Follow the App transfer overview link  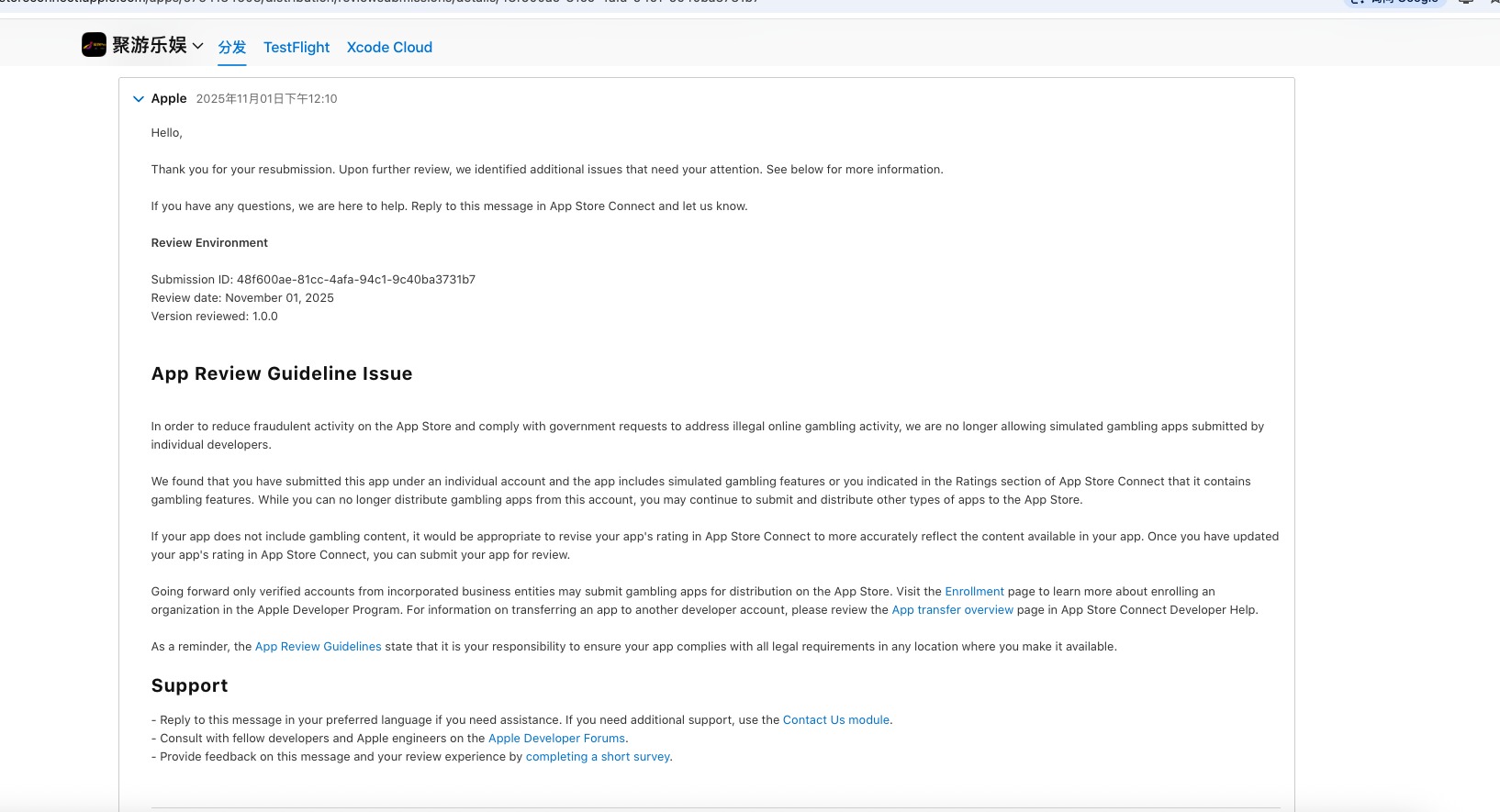tap(952, 610)
